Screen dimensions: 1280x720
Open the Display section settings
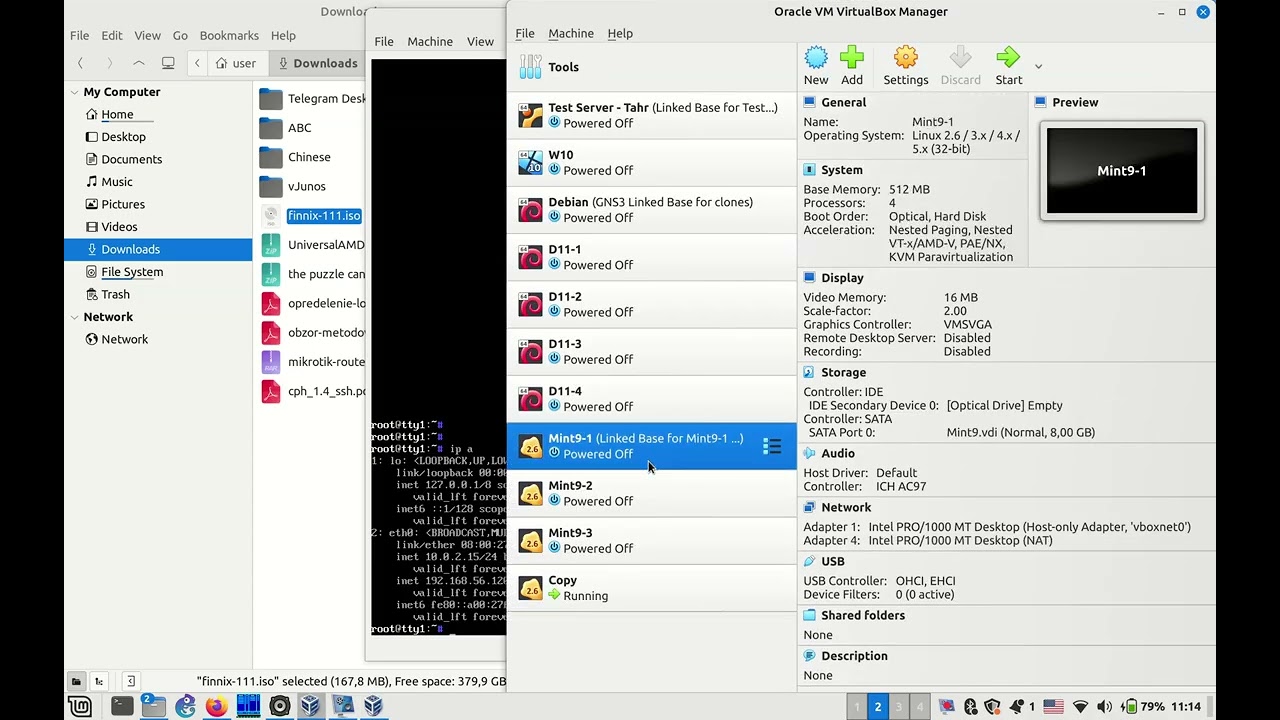coord(842,278)
